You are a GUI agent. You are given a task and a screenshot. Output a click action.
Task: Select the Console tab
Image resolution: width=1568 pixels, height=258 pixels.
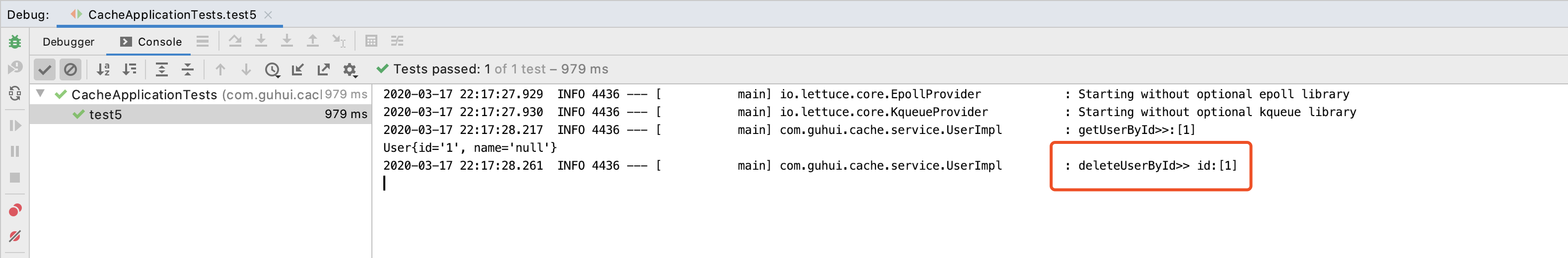[x=151, y=41]
